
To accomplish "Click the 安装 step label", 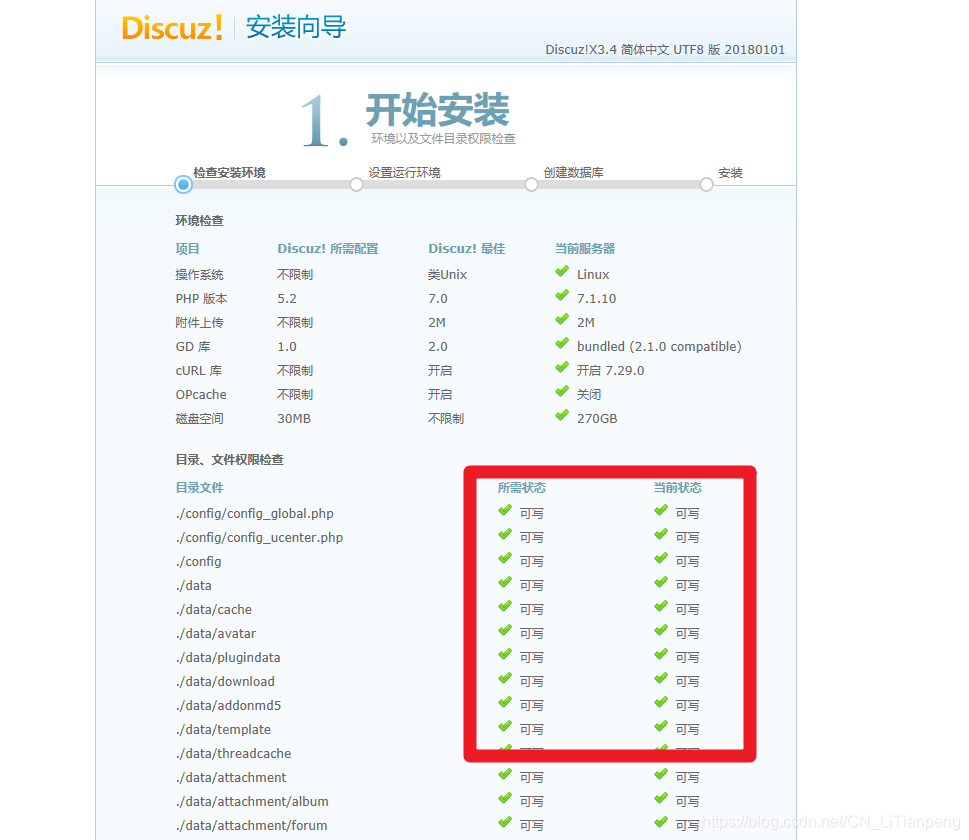I will (730, 172).
